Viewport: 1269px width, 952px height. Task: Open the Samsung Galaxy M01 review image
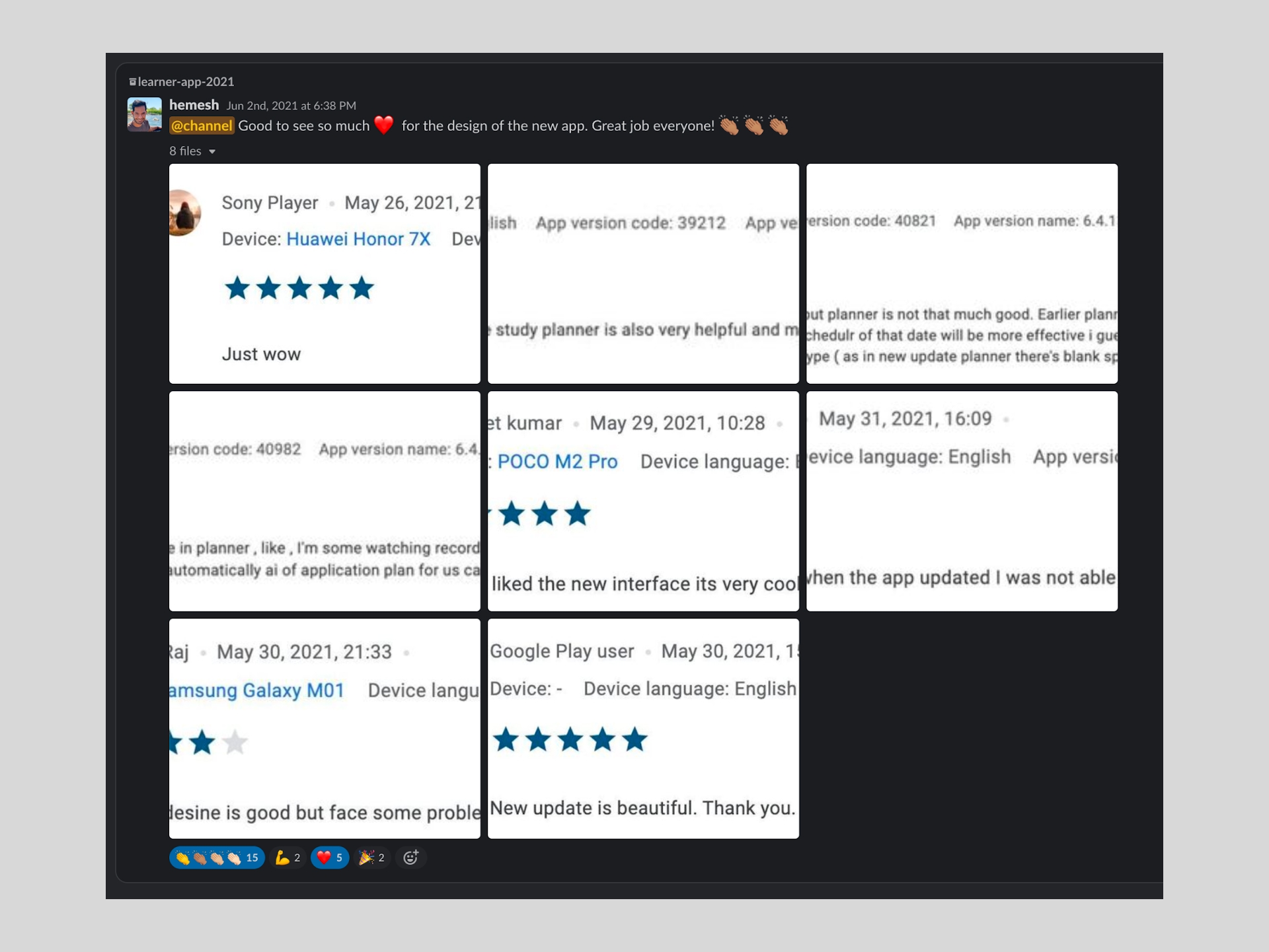coord(325,728)
